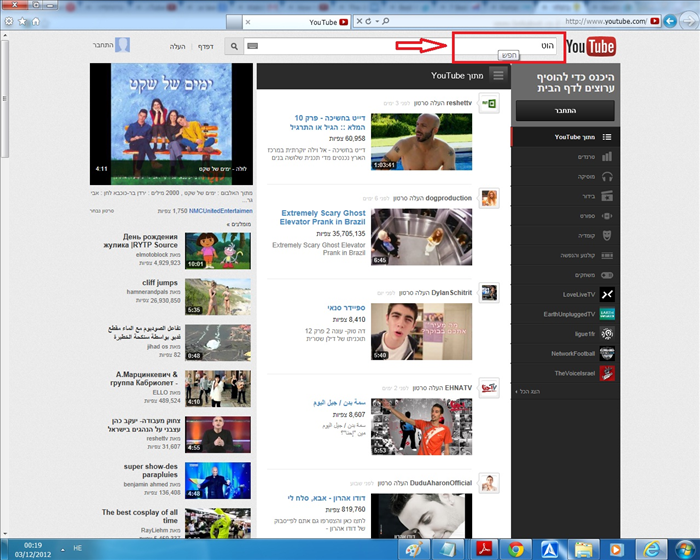Open דייט בחשיכה video title link
The image size is (700, 560).
click(x=328, y=122)
